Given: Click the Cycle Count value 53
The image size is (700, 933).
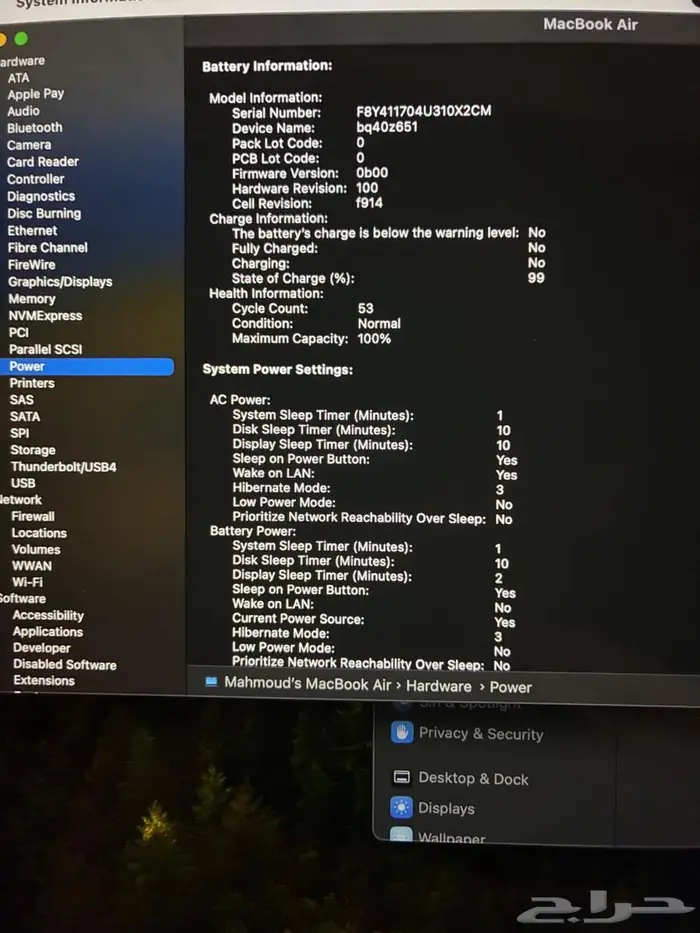Looking at the screenshot, I should 365,308.
